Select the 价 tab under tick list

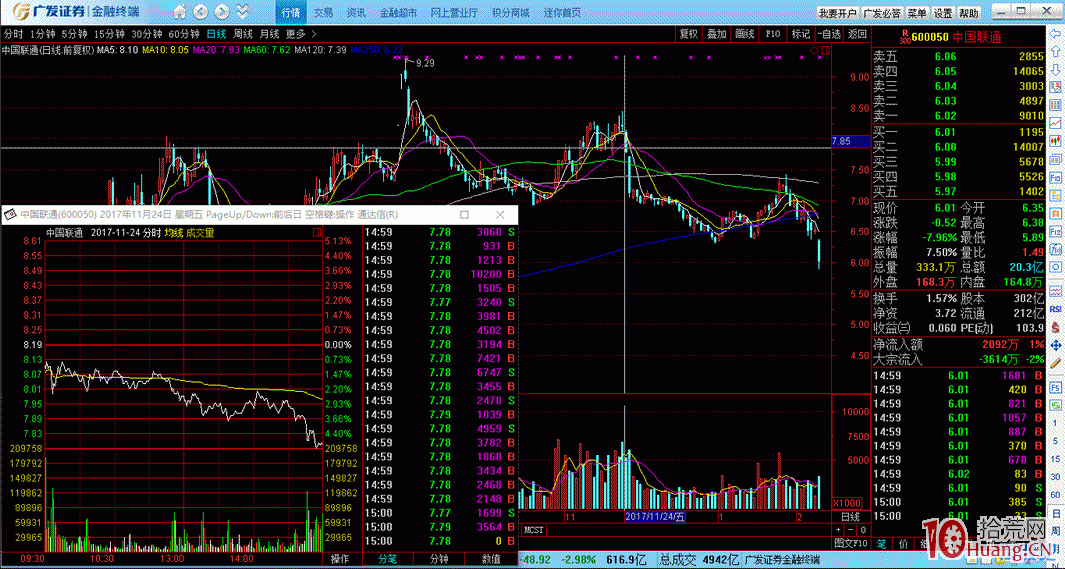(x=903, y=543)
